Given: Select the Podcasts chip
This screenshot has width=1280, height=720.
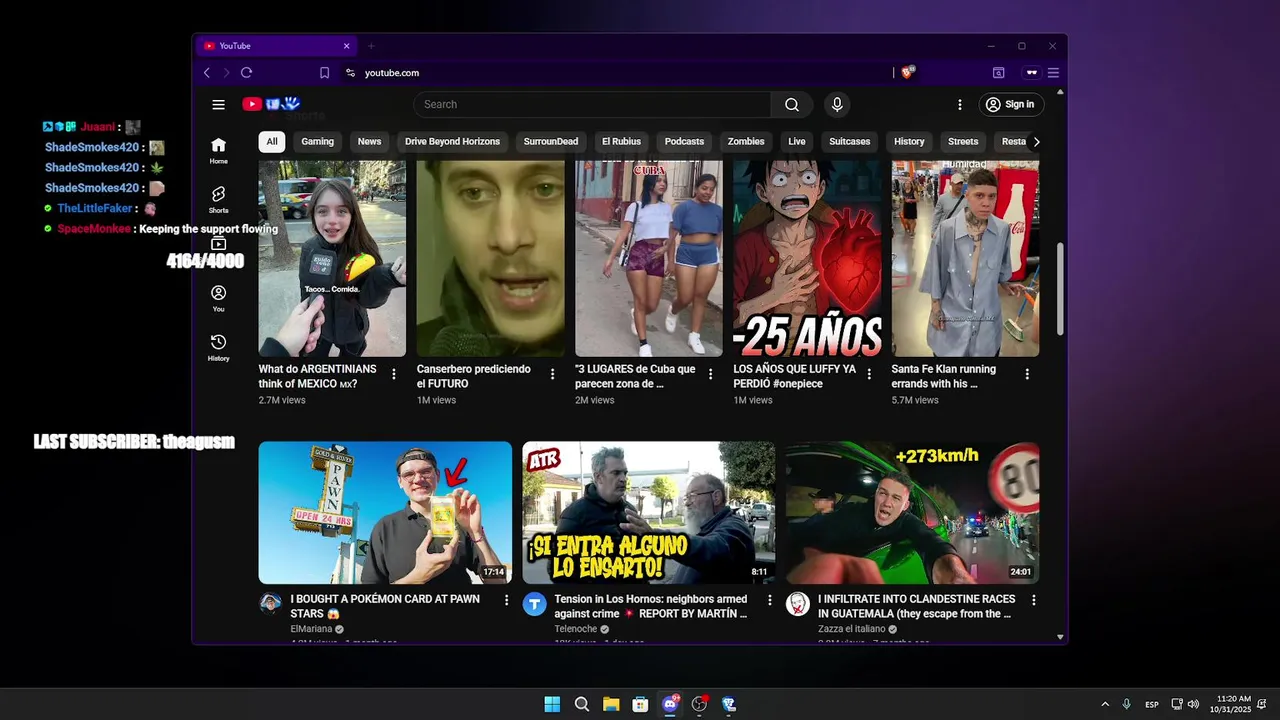Looking at the screenshot, I should pos(684,141).
